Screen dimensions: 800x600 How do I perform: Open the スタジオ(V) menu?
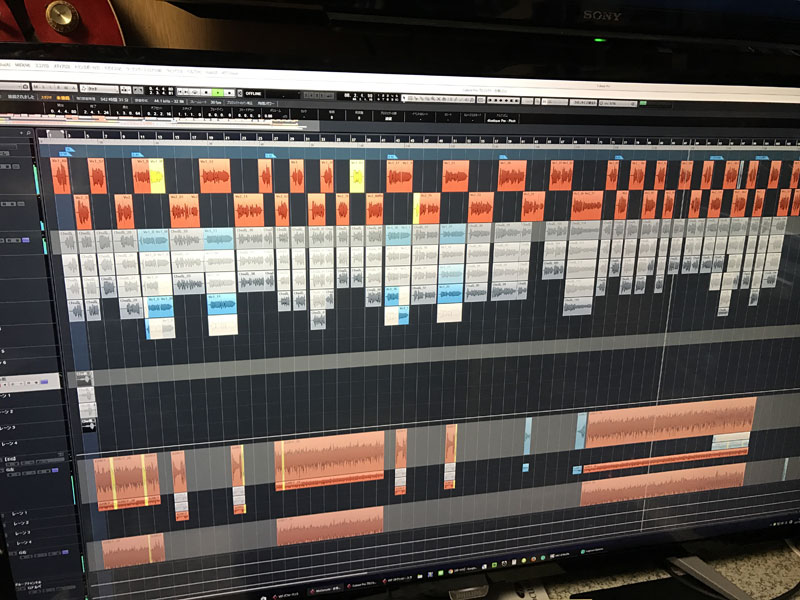113,68
